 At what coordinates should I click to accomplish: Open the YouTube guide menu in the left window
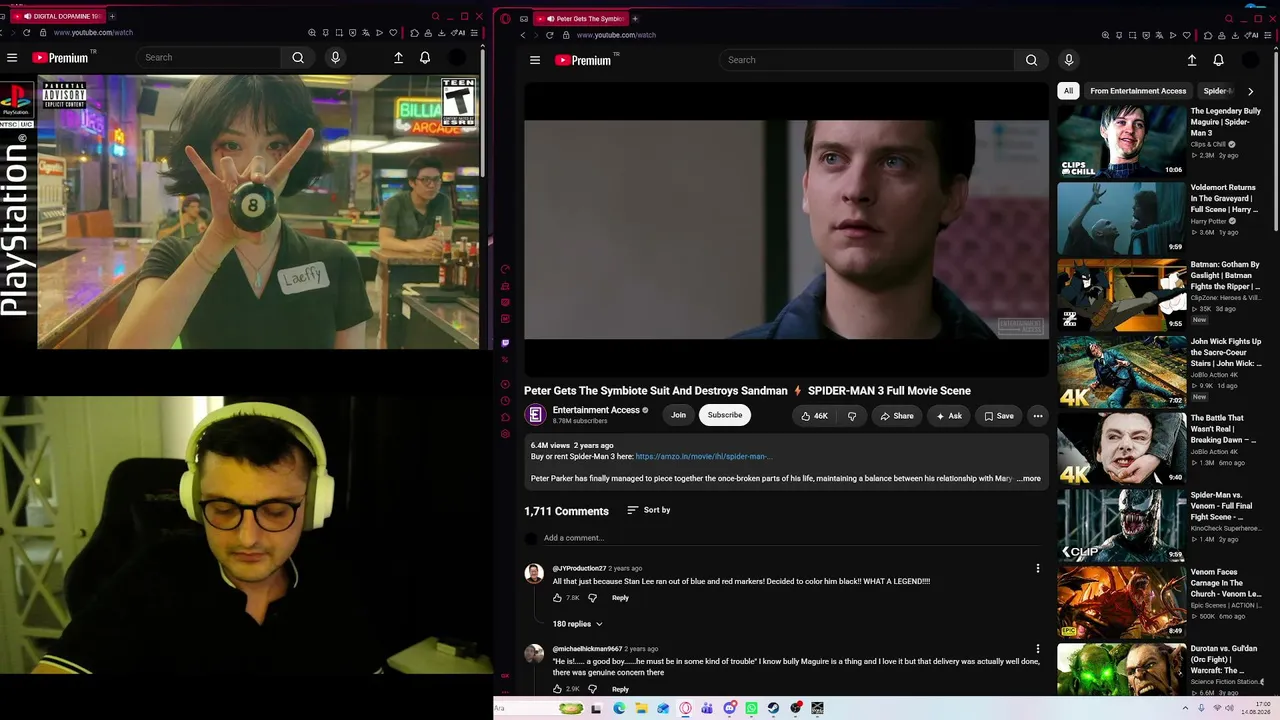click(12, 58)
